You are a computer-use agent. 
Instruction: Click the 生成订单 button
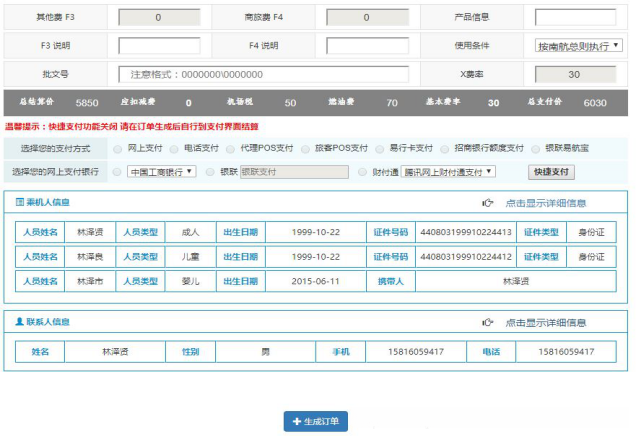point(316,421)
